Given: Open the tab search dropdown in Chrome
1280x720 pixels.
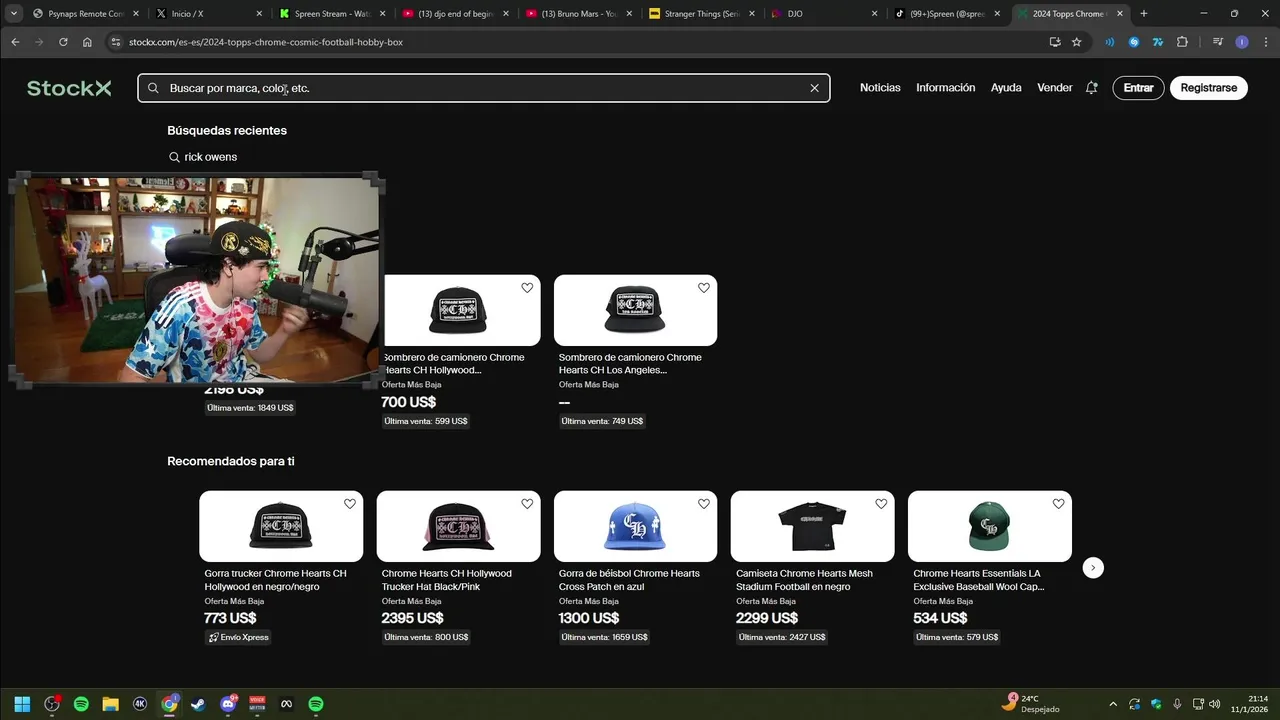Looking at the screenshot, I should 14,14.
